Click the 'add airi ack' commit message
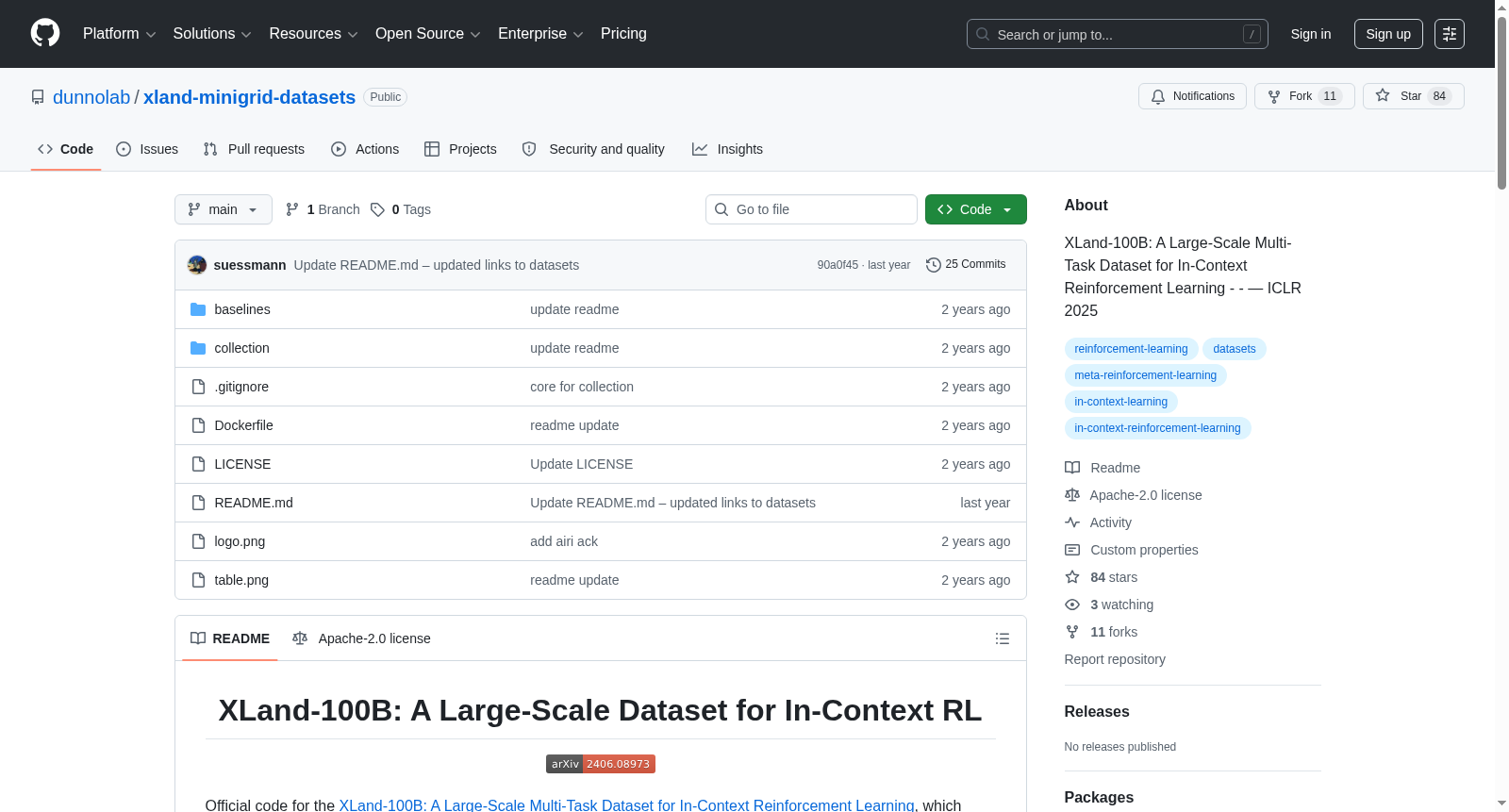 pos(564,541)
